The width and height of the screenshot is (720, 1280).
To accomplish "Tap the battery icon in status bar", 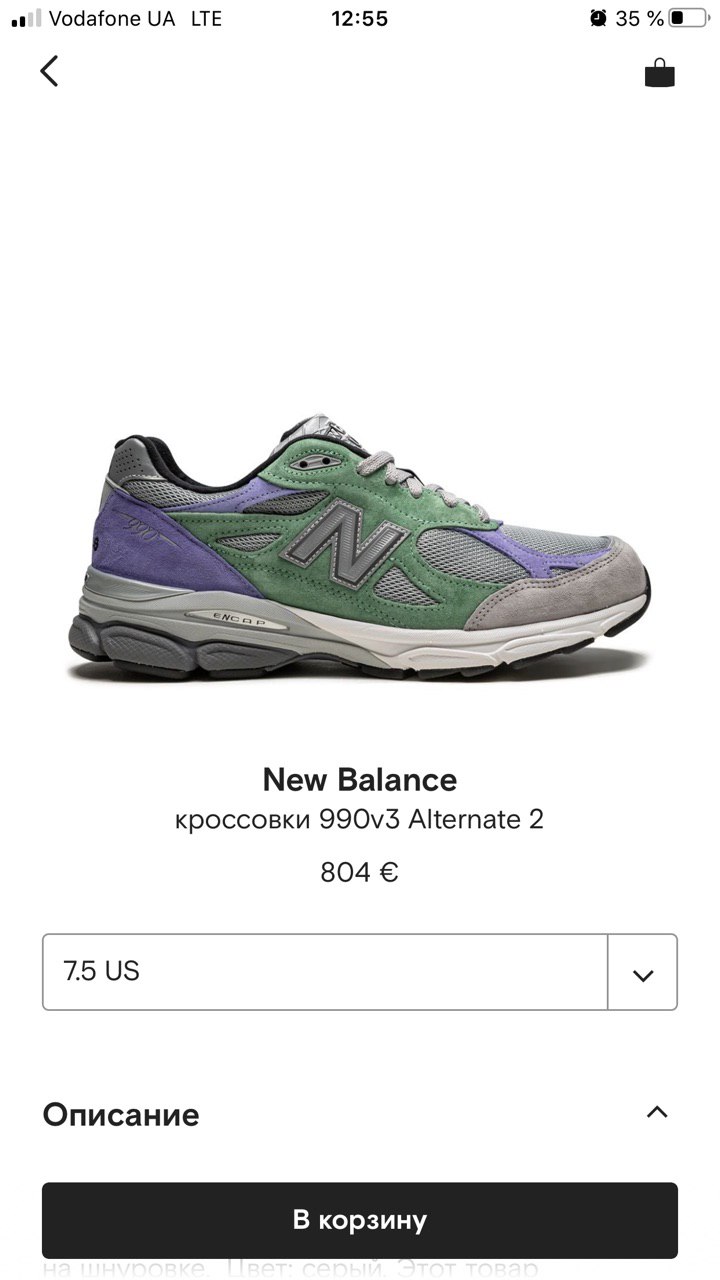I will (689, 18).
